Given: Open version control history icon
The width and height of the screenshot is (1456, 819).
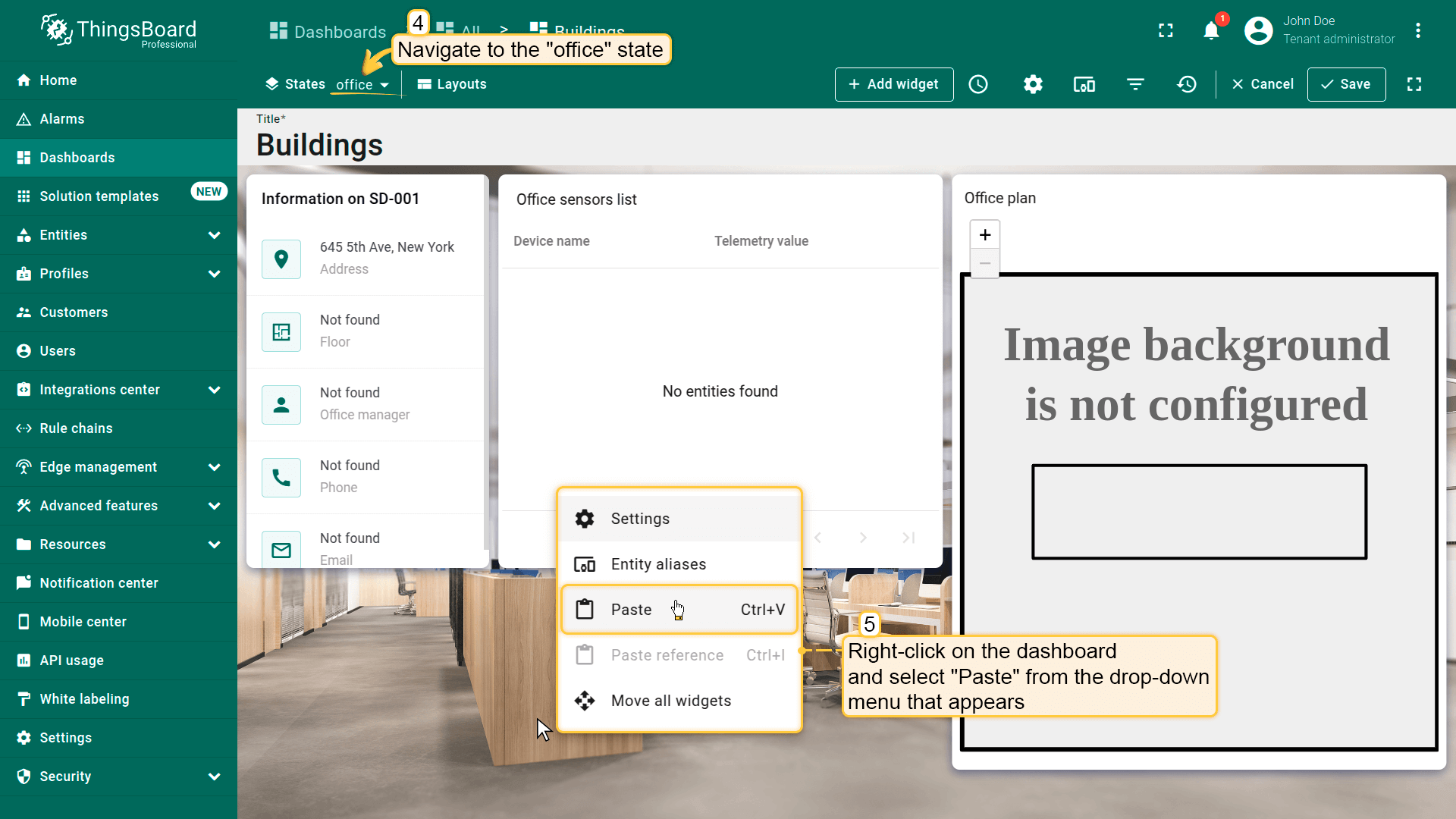Looking at the screenshot, I should 1187,84.
